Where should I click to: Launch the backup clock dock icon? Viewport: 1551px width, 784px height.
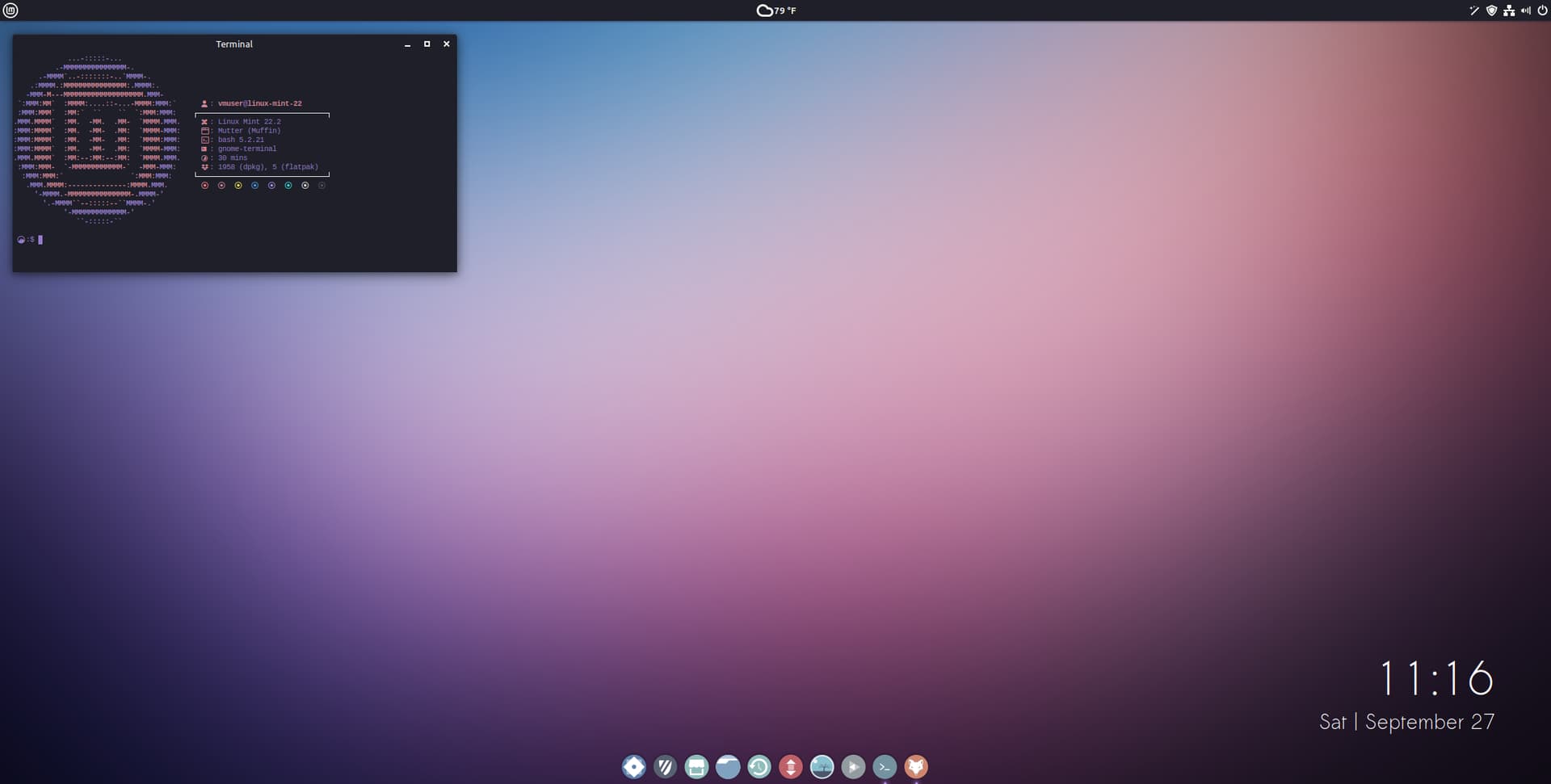[x=759, y=766]
